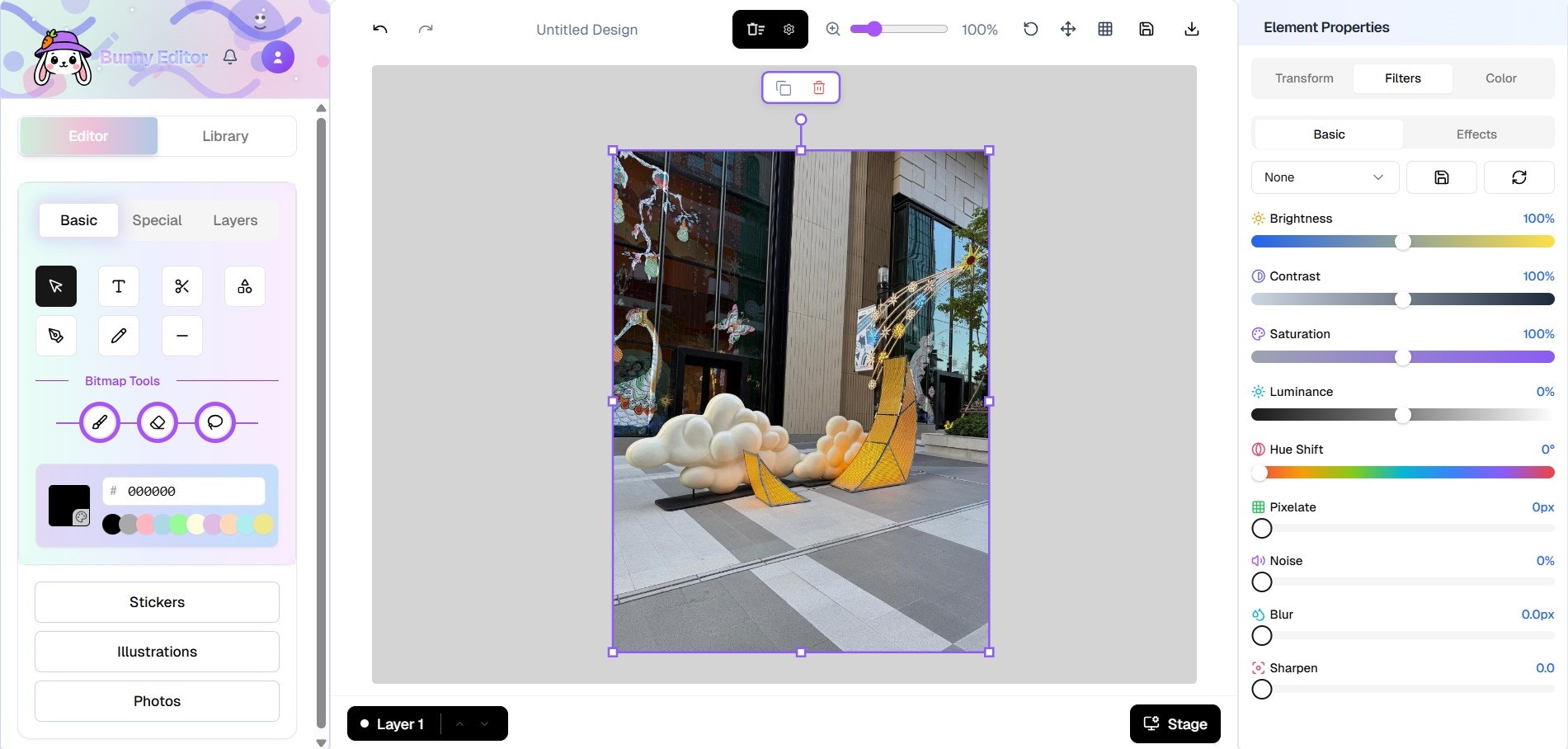Image resolution: width=1568 pixels, height=749 pixels.
Task: Select the Text tool
Action: point(118,286)
